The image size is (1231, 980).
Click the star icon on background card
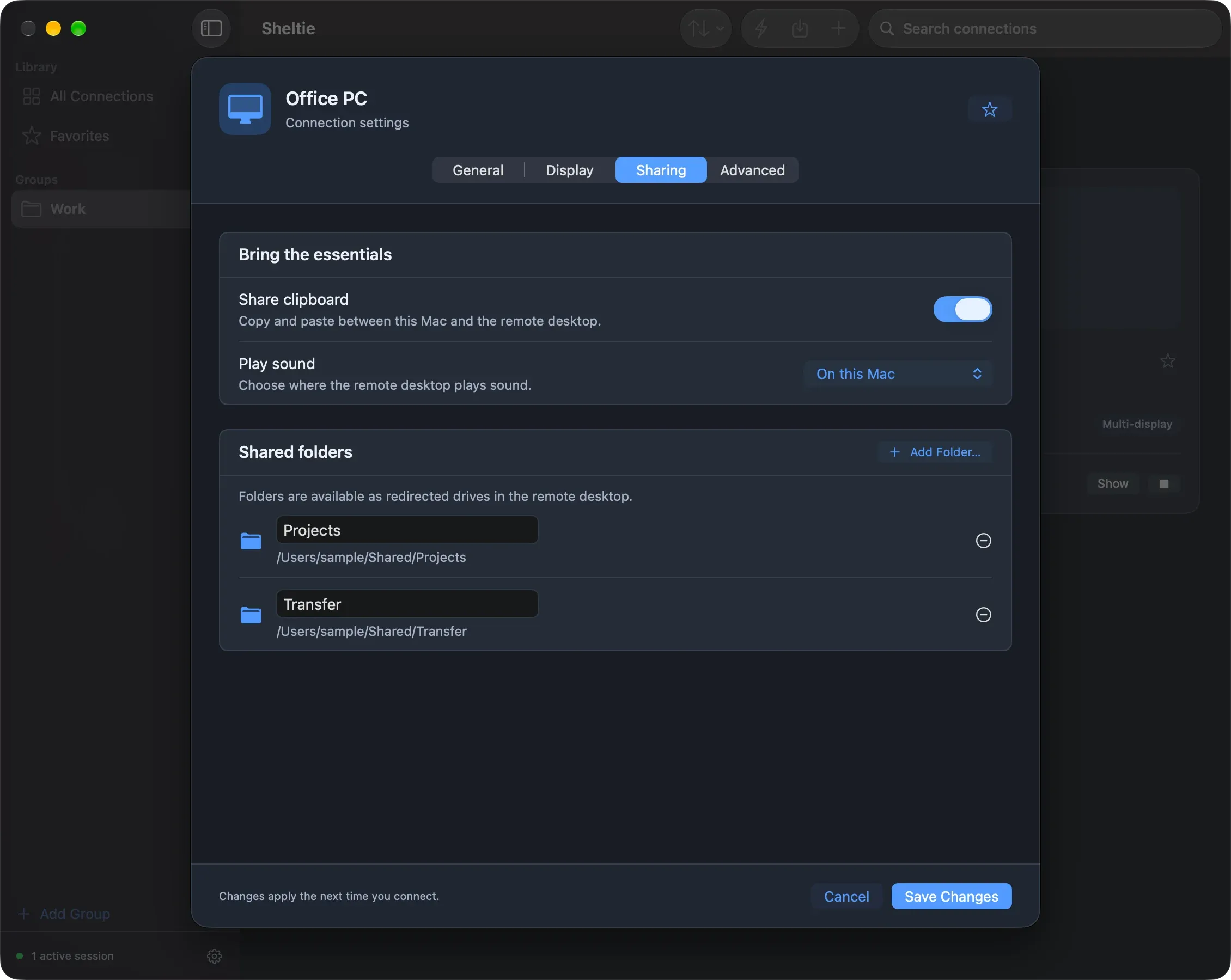click(x=1168, y=361)
